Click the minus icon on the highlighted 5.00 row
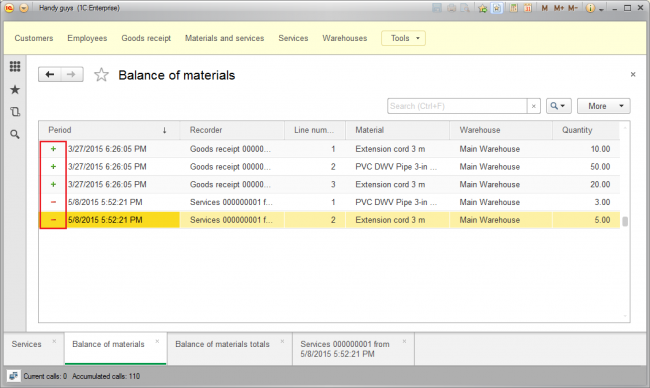The width and height of the screenshot is (650, 388). tap(53, 220)
